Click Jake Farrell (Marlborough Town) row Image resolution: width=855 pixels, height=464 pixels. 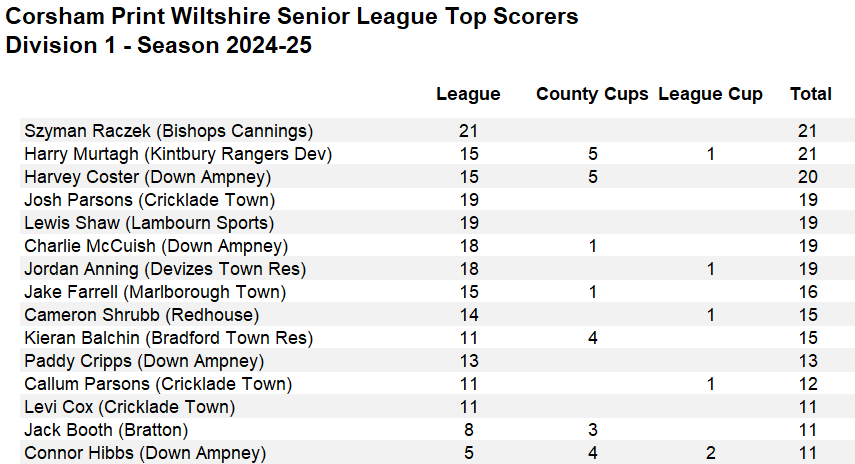[155, 292]
